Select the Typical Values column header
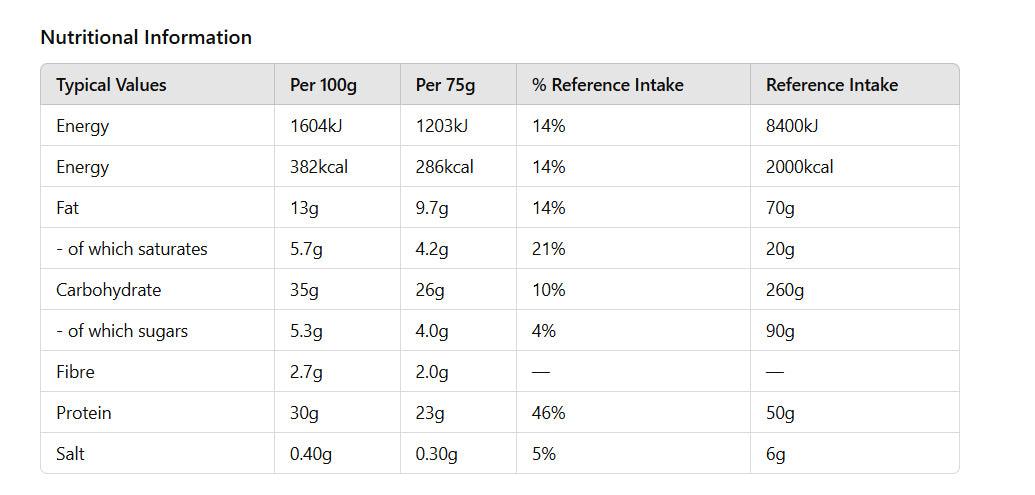Viewport: 1035px width, 495px height. pos(111,85)
